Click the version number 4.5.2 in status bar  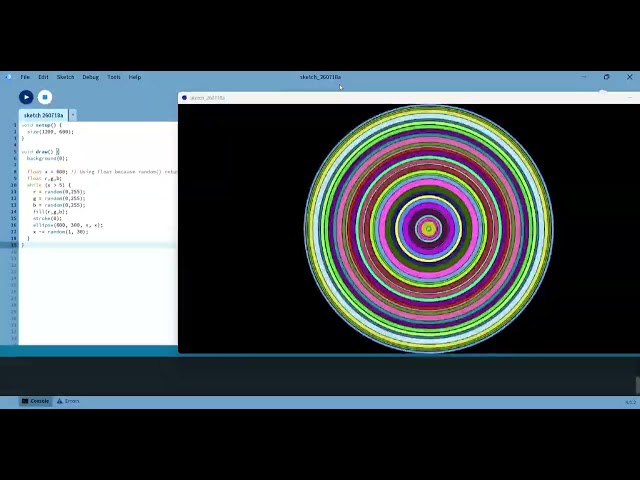point(631,402)
